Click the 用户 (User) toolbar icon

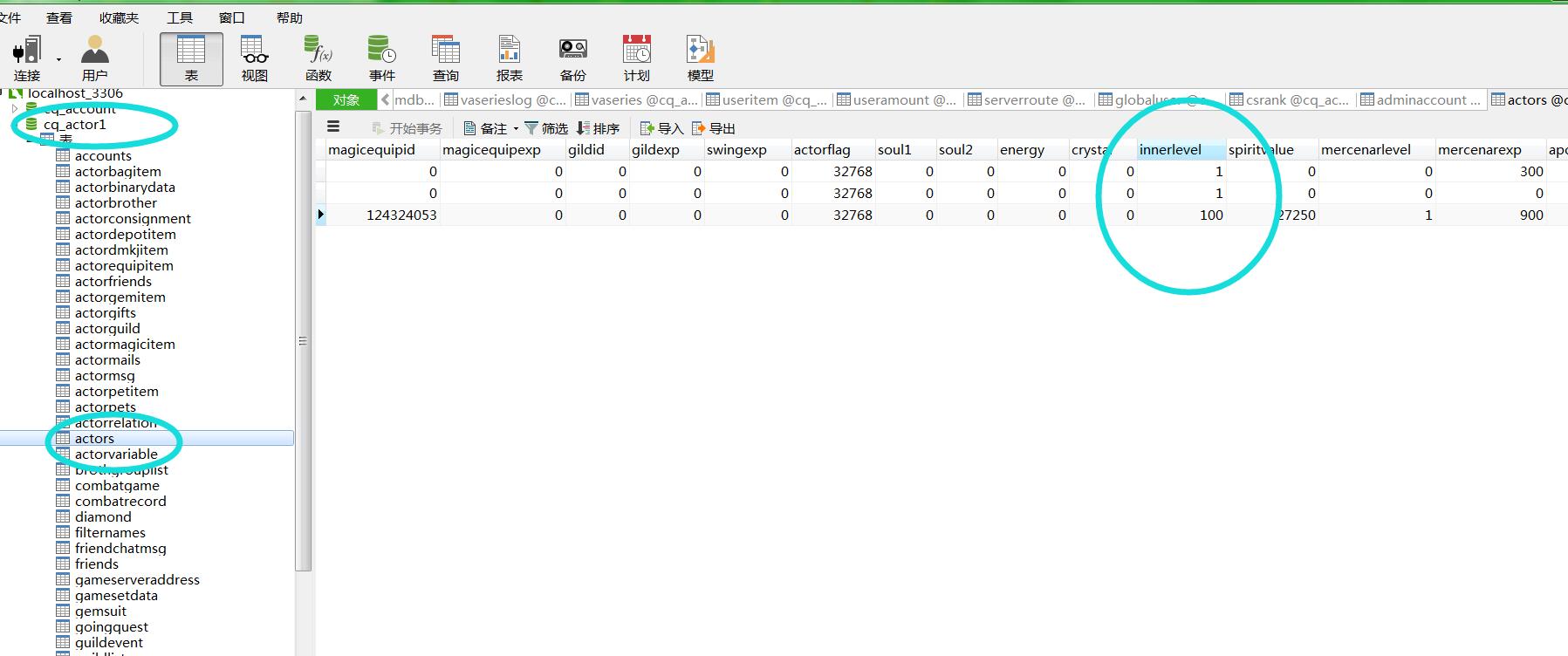(x=94, y=58)
